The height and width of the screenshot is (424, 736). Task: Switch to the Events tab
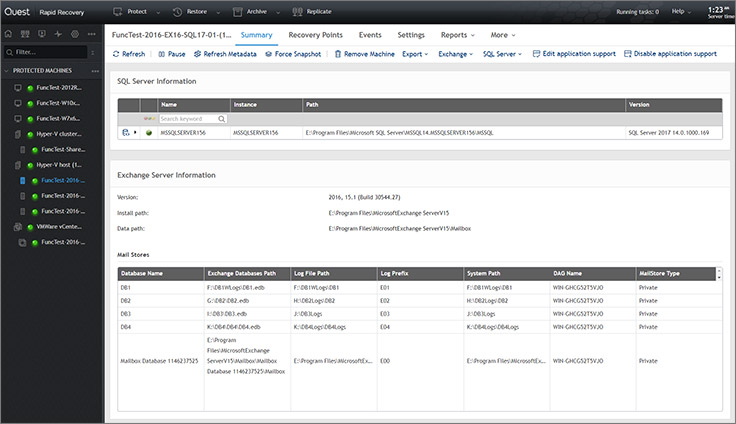[370, 35]
